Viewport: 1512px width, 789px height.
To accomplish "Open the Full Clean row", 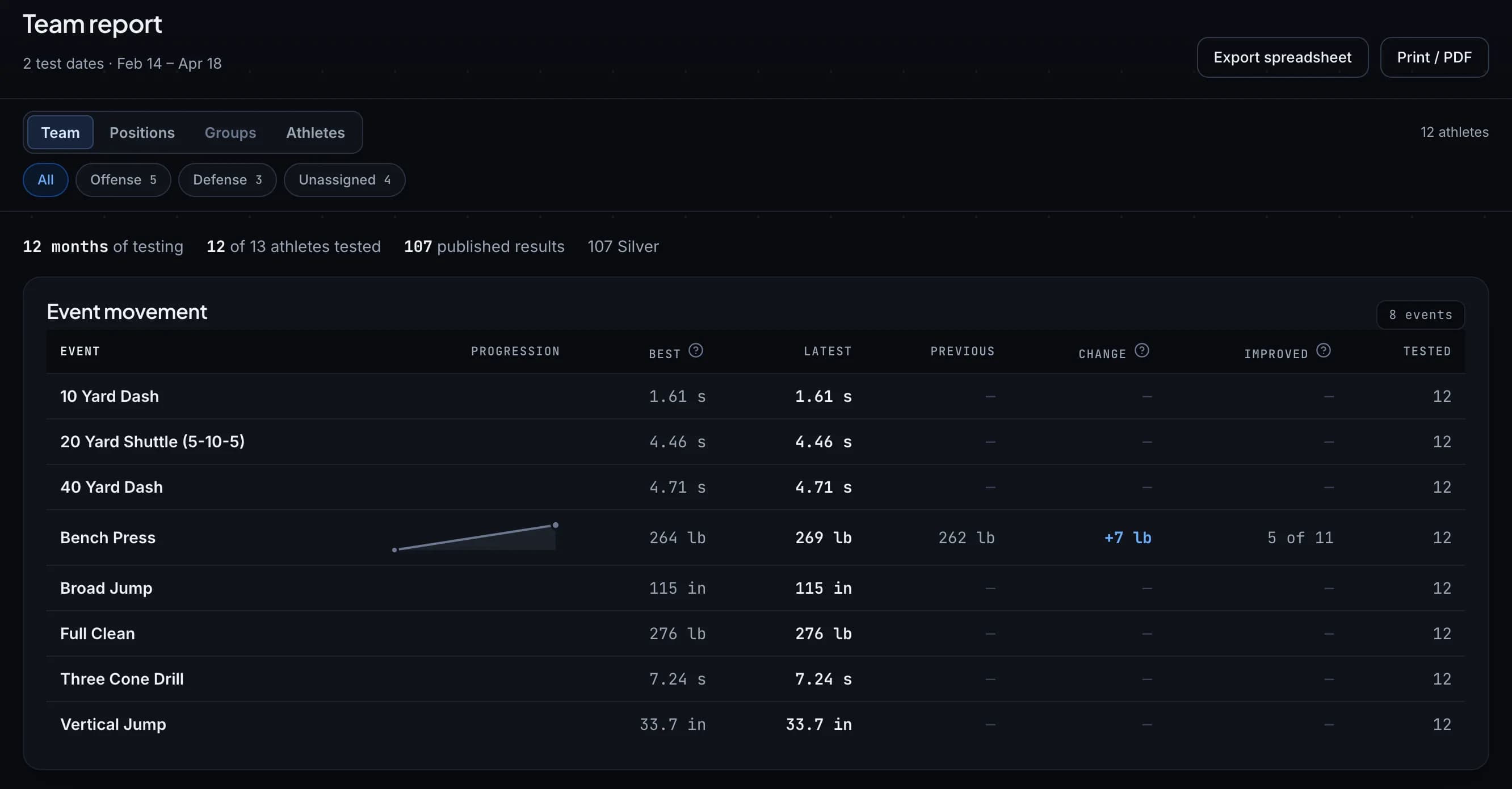I will (755, 633).
